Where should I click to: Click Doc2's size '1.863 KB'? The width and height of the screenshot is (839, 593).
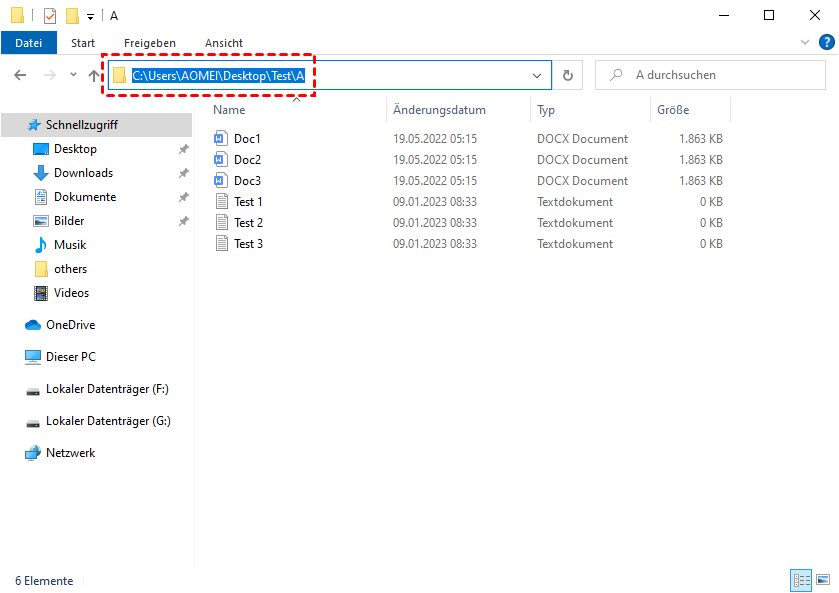pos(701,159)
